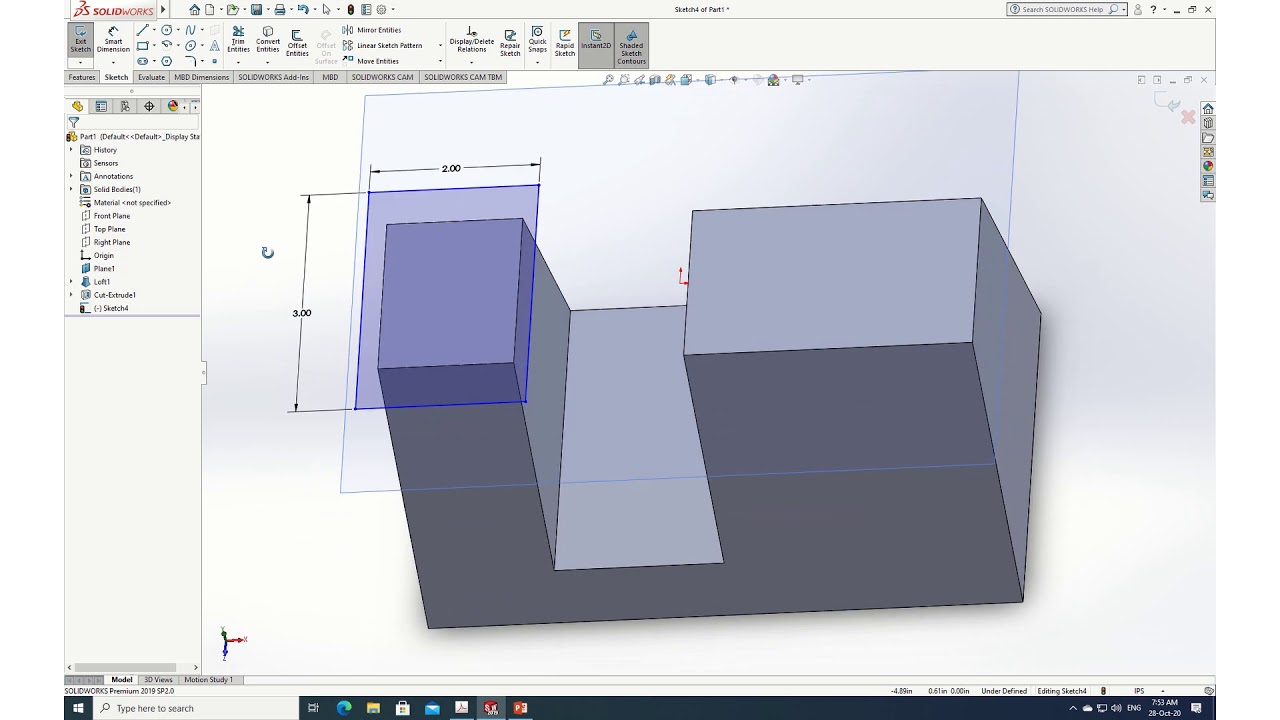Click the Save icon in the title bar
The width and height of the screenshot is (1280, 720).
[257, 9]
